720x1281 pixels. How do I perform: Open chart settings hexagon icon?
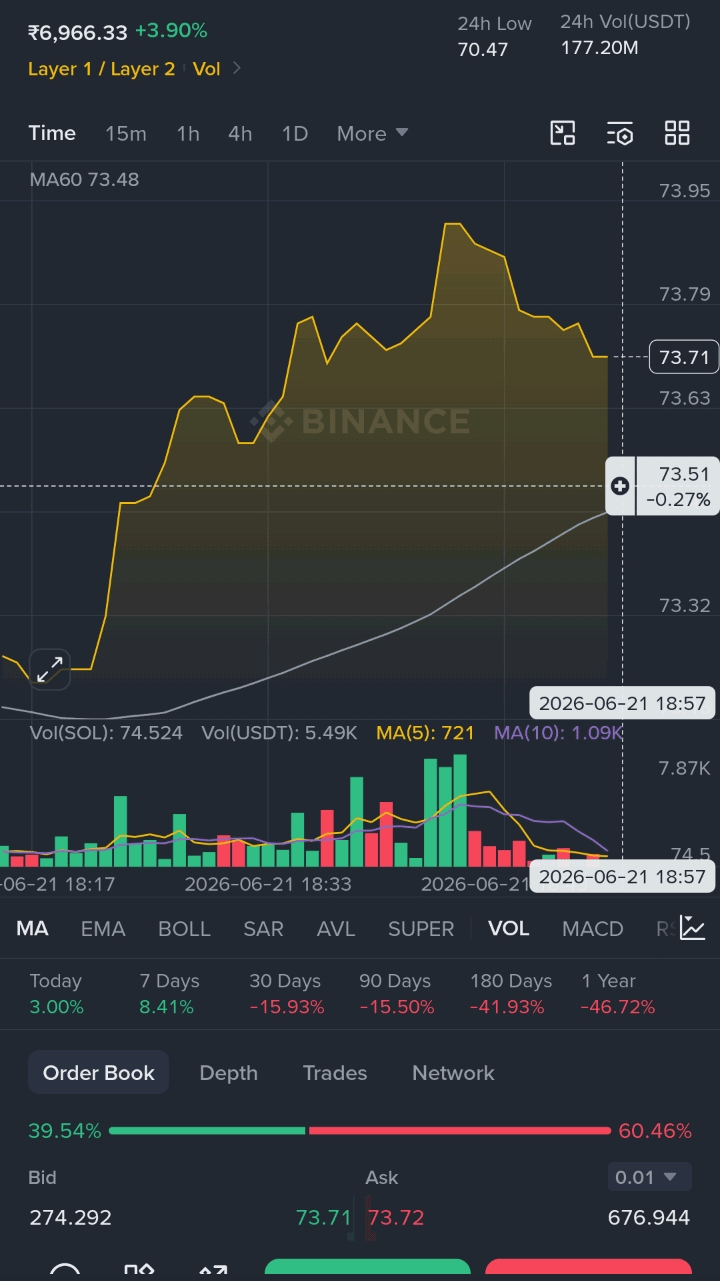tap(620, 133)
